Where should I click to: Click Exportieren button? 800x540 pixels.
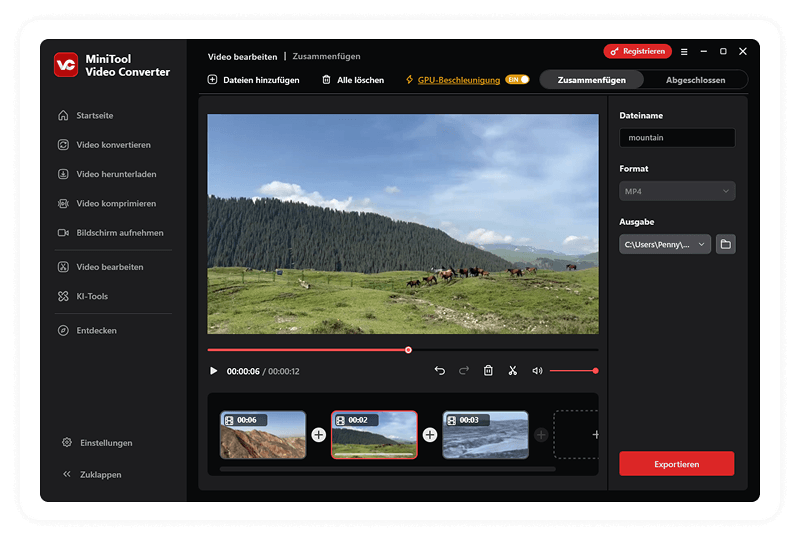point(677,464)
